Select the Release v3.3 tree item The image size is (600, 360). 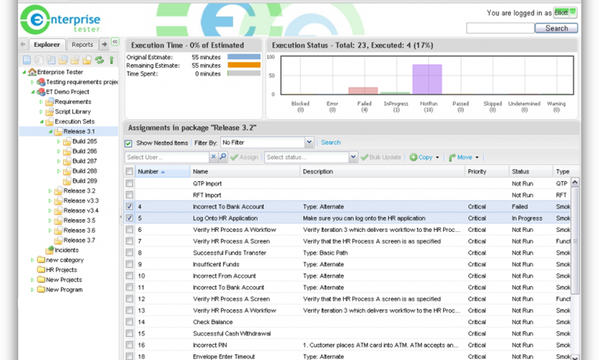click(x=81, y=200)
